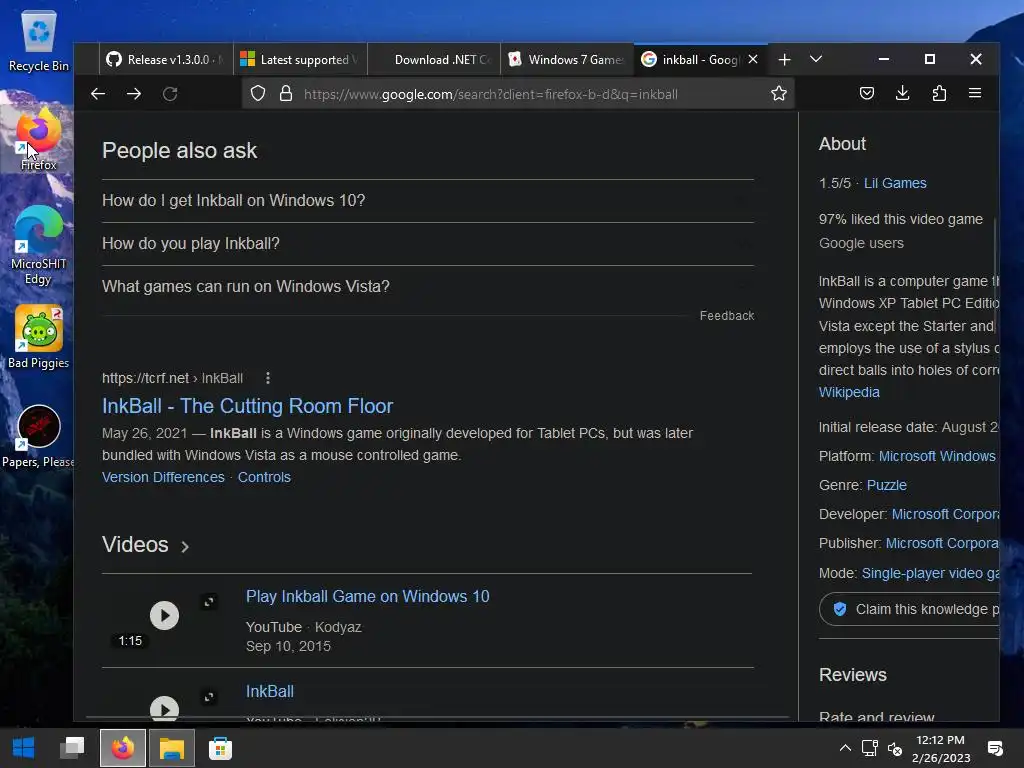Open the muted volume tray icon
This screenshot has height=768, width=1024.
(895, 749)
